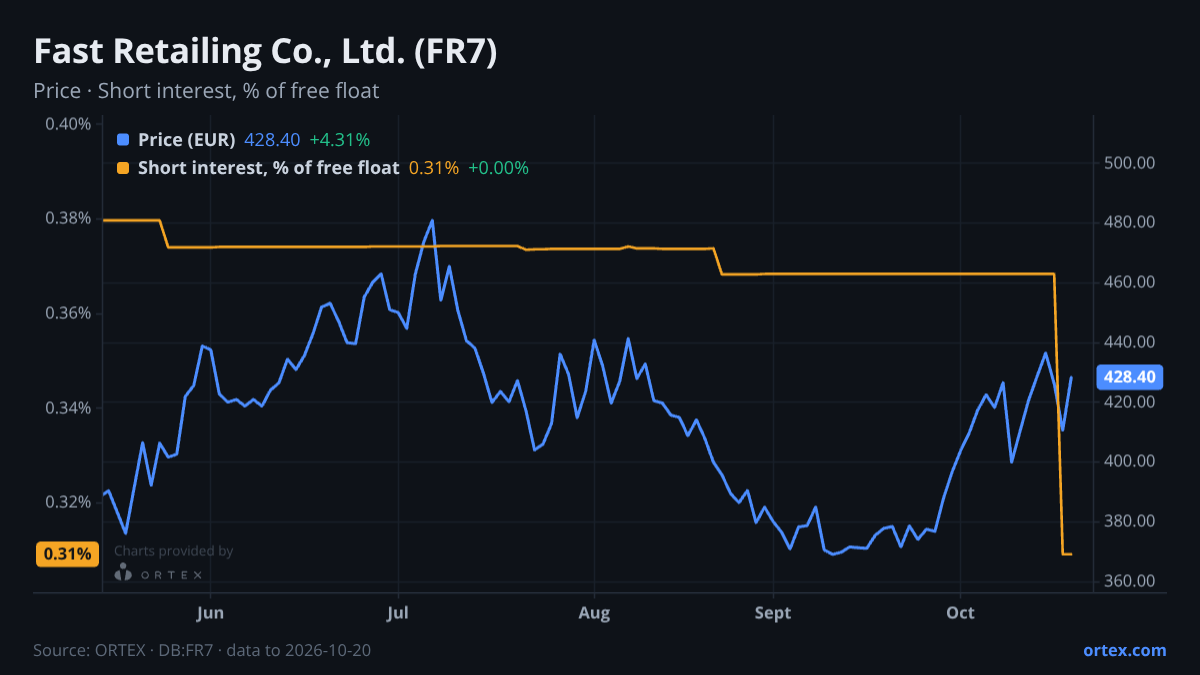Click the 500.00 right axis label

(1130, 163)
